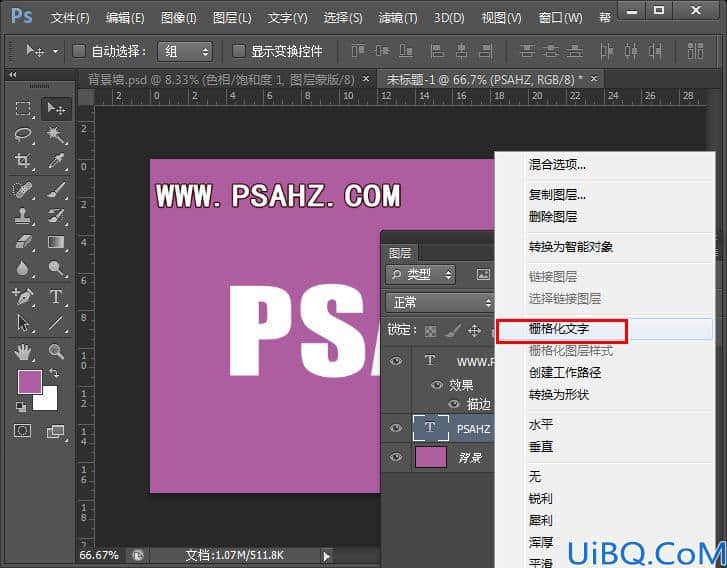Select the Hand tool
727x568 pixels.
(x=23, y=352)
